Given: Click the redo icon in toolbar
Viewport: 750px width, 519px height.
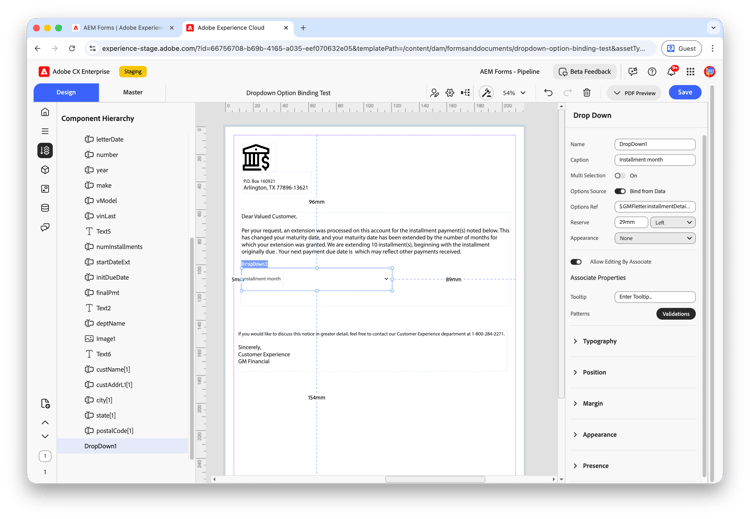Looking at the screenshot, I should 567,93.
